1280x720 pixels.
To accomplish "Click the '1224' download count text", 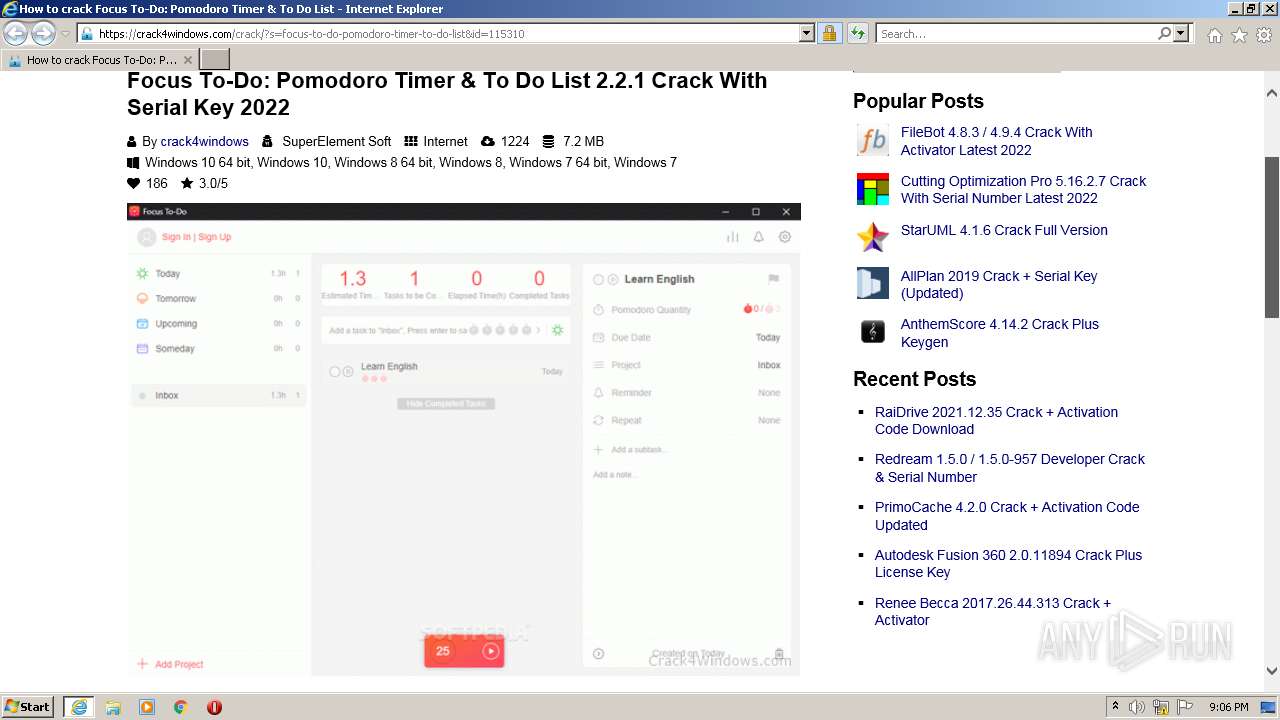I will click(x=515, y=141).
